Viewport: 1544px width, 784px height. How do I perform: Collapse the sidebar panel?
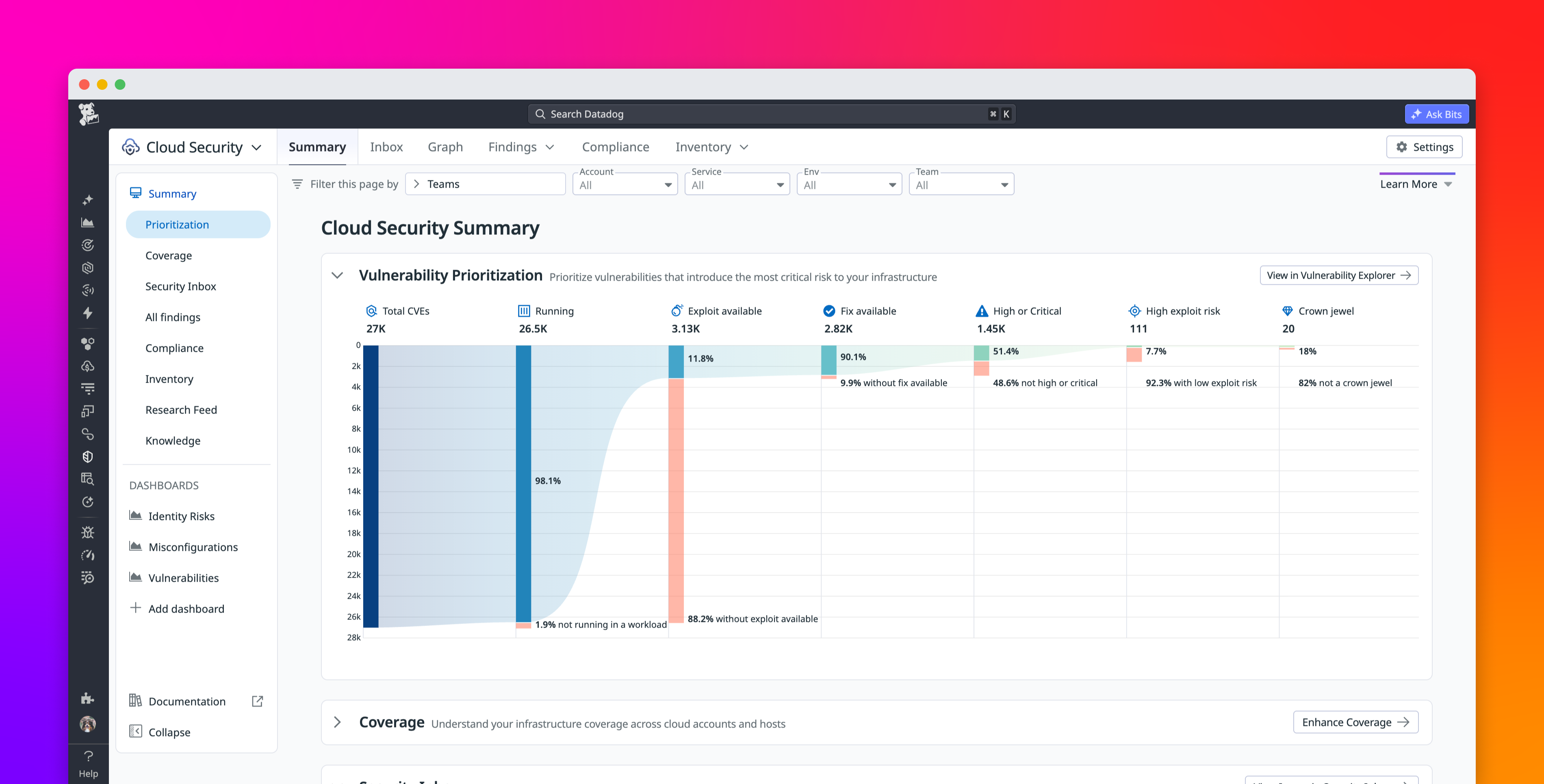pyautogui.click(x=160, y=732)
